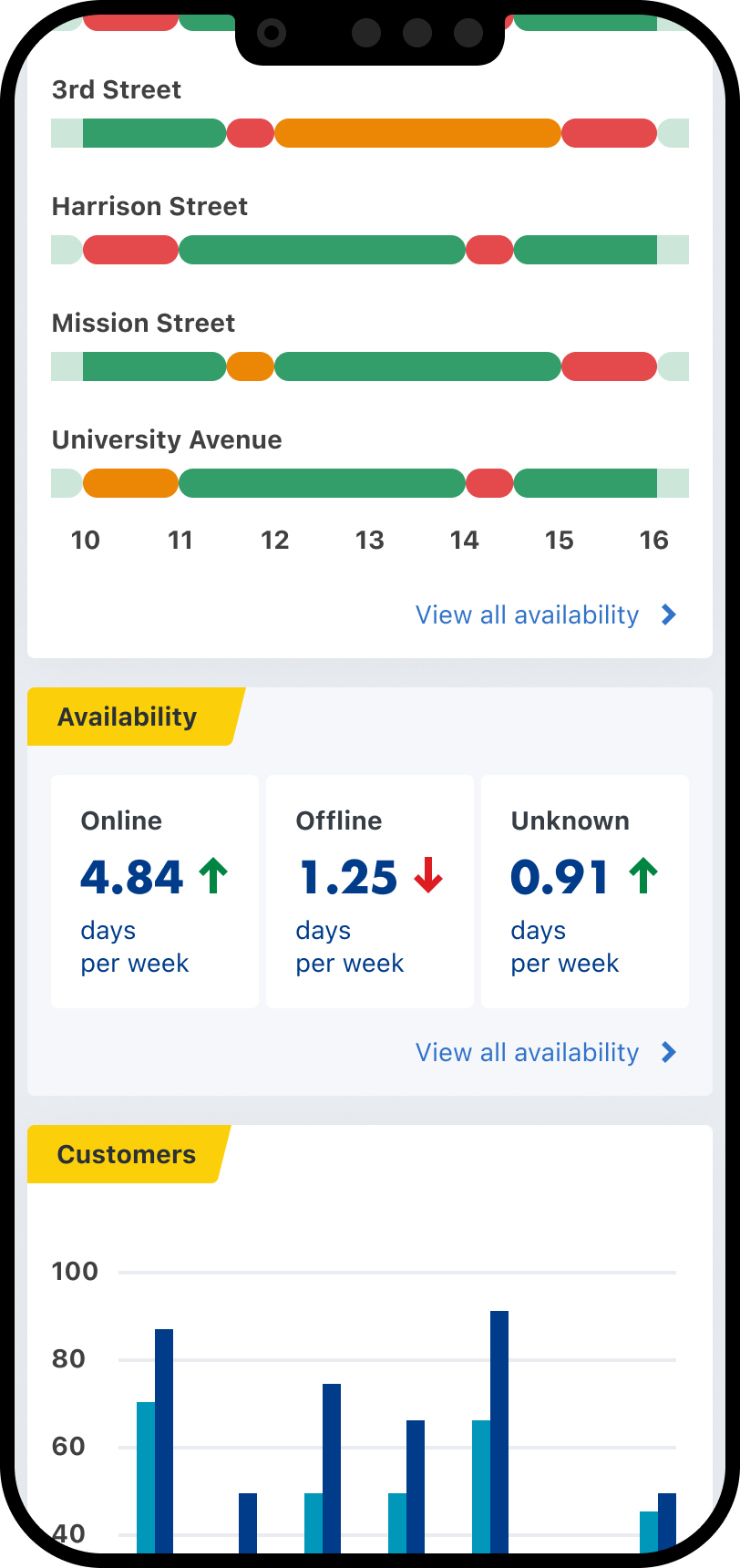Open the Offline days per week card
This screenshot has width=740, height=1568.
click(370, 892)
